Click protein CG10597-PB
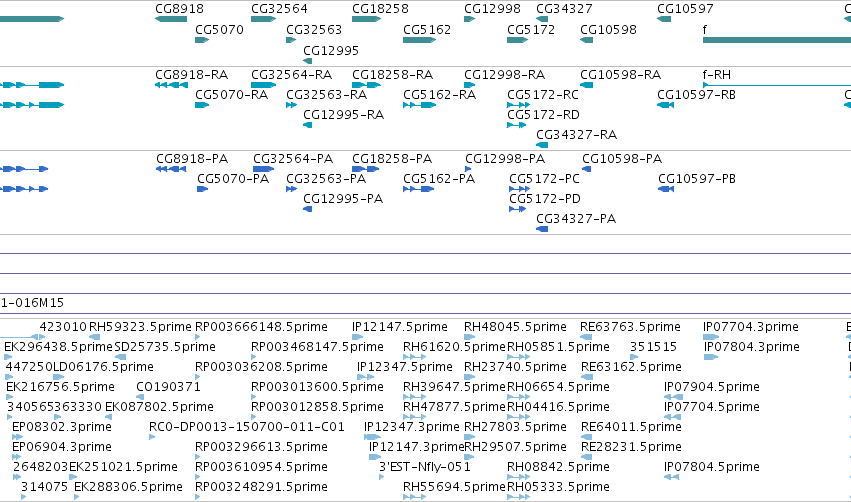 [697, 179]
